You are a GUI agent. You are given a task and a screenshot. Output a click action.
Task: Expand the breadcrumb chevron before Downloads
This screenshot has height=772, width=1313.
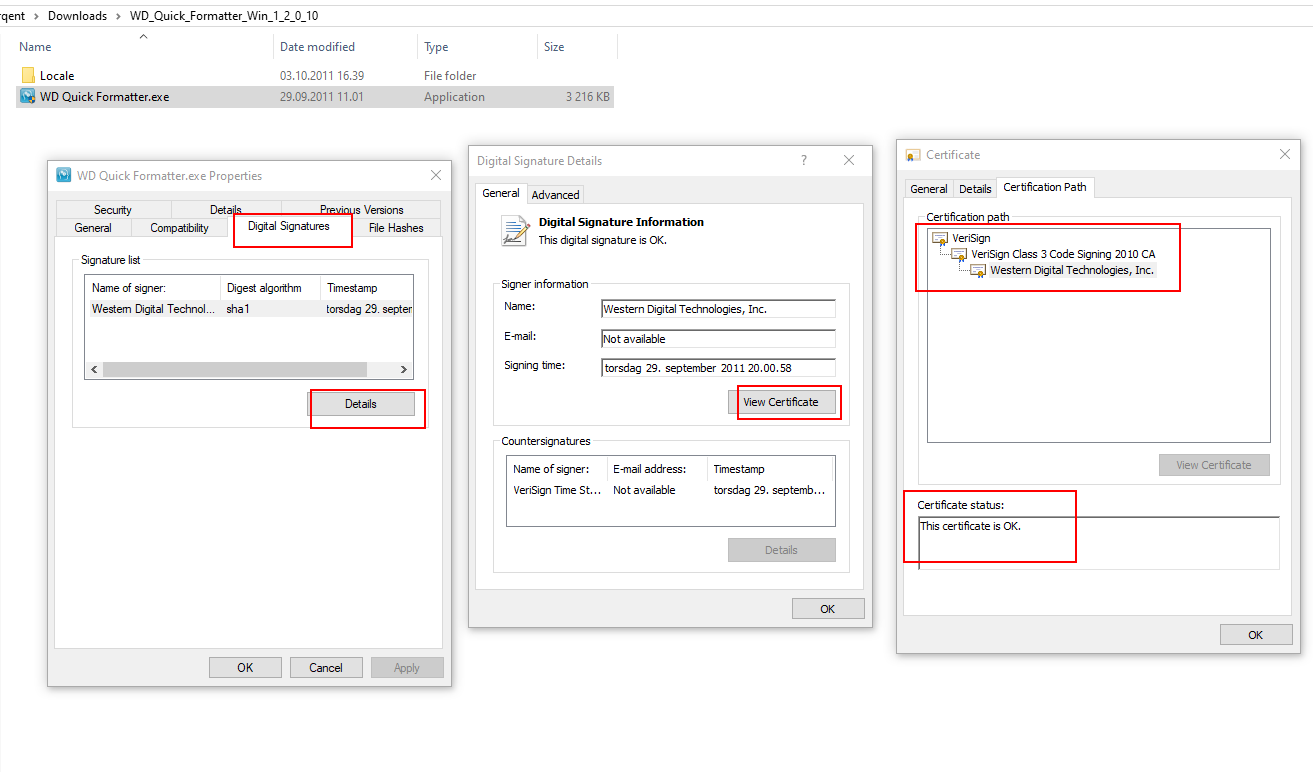(x=36, y=16)
